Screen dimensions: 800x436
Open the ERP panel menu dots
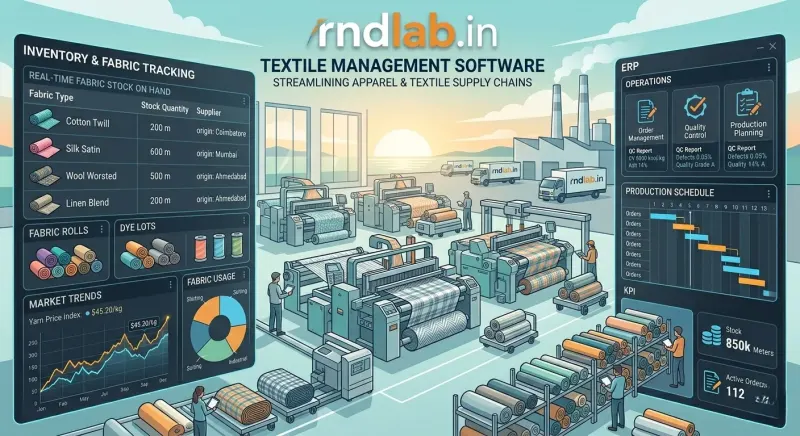pyautogui.click(x=768, y=68)
